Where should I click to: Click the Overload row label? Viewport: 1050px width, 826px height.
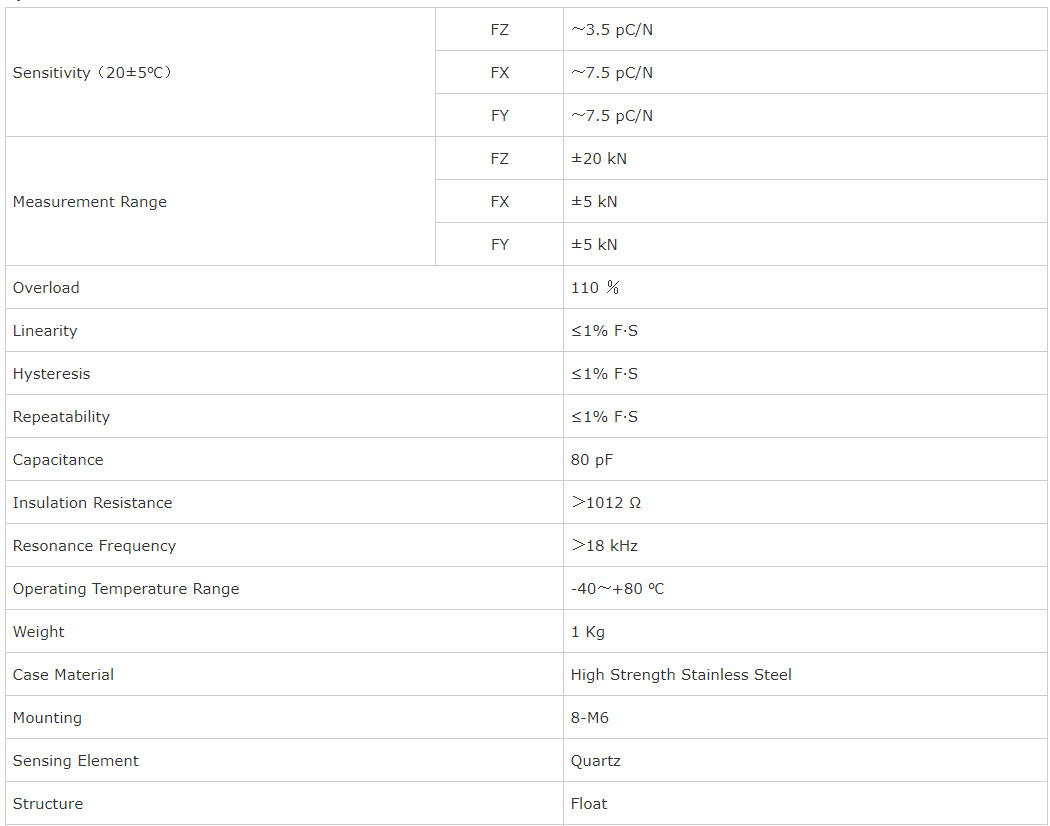coord(46,287)
